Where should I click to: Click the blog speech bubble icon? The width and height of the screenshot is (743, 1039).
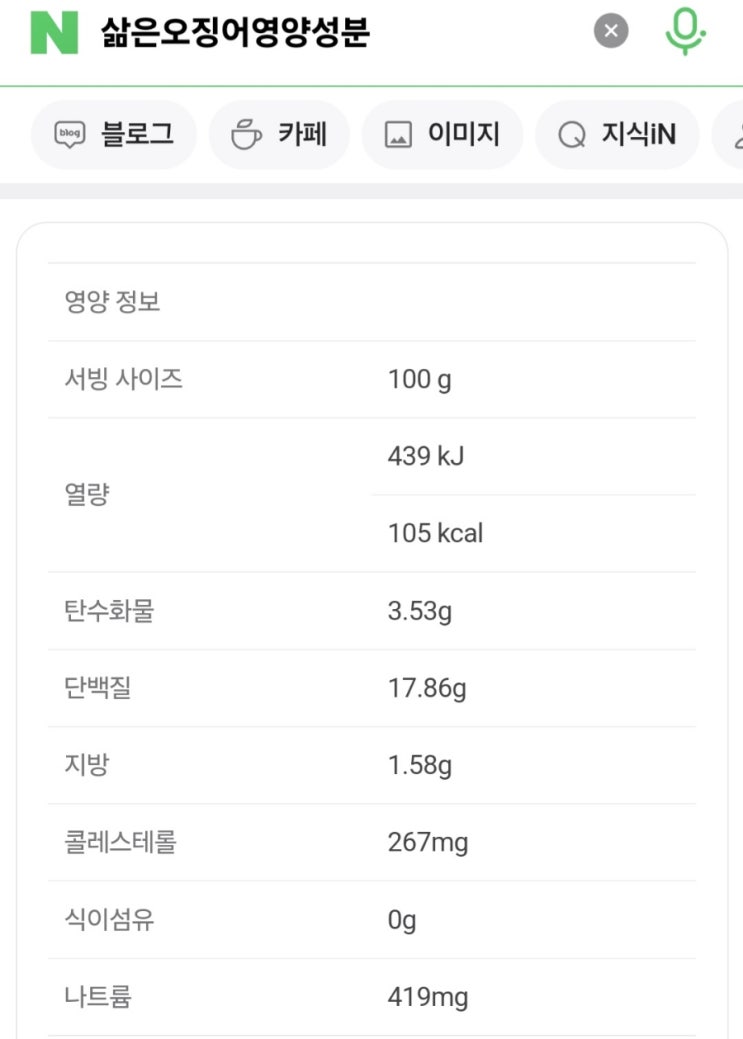[x=69, y=135]
